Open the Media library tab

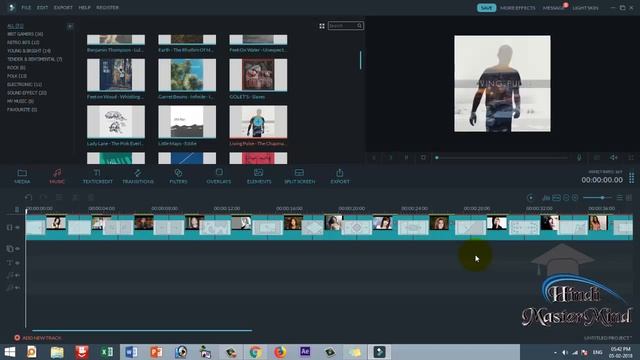point(22,176)
